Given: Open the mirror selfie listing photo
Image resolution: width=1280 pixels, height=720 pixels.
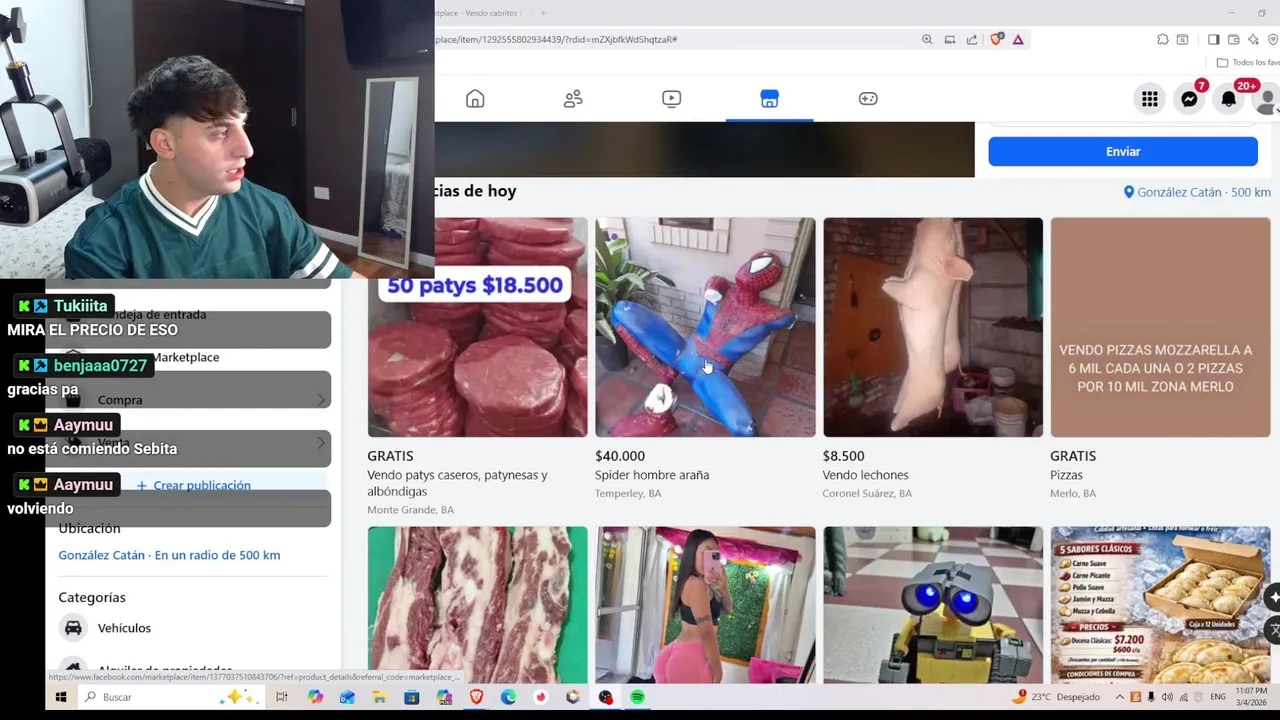Looking at the screenshot, I should click(x=705, y=605).
